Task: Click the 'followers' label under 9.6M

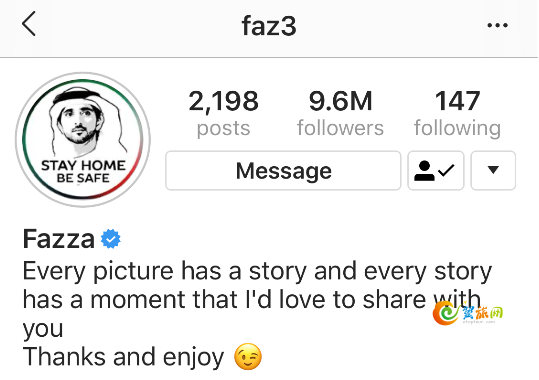Action: [340, 128]
